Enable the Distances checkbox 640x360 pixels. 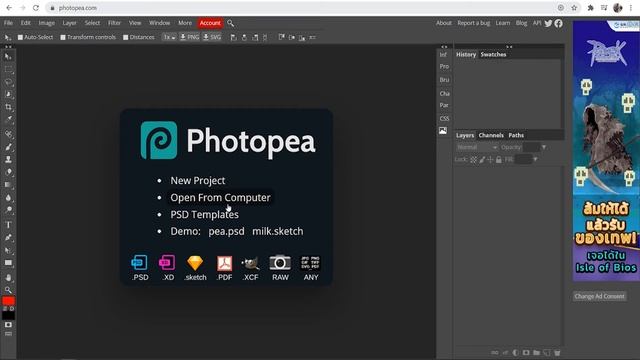pyautogui.click(x=126, y=37)
